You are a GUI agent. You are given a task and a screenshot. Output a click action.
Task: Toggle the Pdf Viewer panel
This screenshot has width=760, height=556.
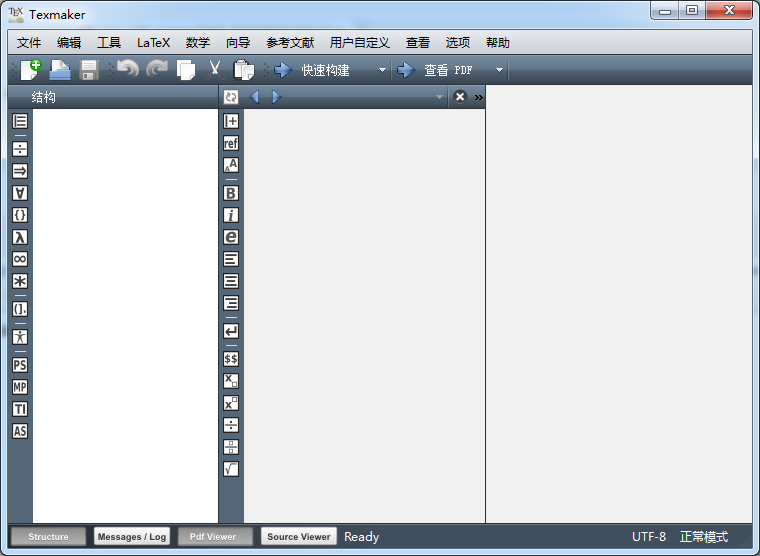click(x=215, y=536)
